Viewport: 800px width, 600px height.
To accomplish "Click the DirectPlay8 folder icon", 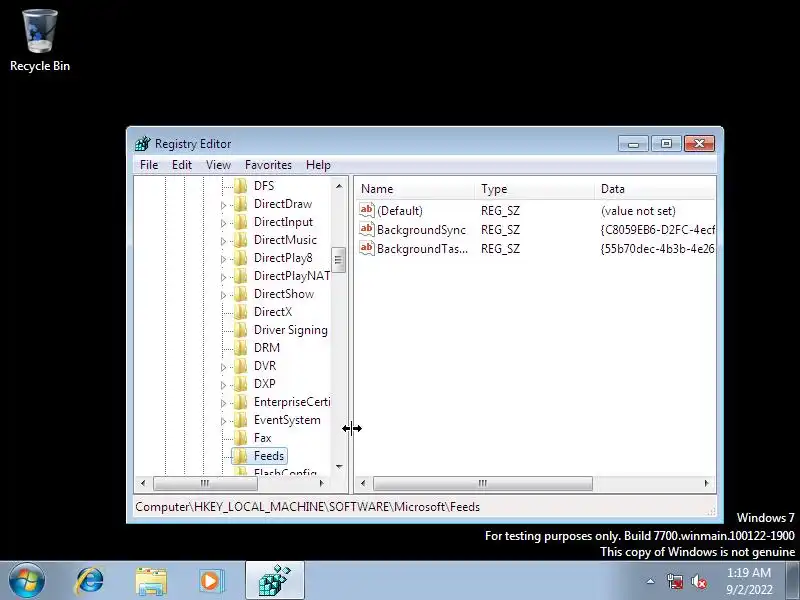I will 240,258.
